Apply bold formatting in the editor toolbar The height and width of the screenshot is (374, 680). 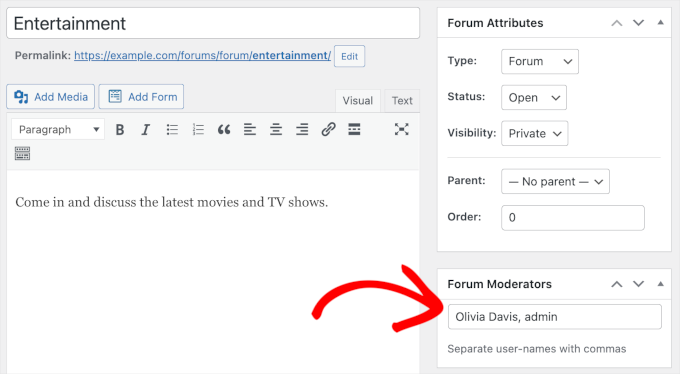[120, 130]
